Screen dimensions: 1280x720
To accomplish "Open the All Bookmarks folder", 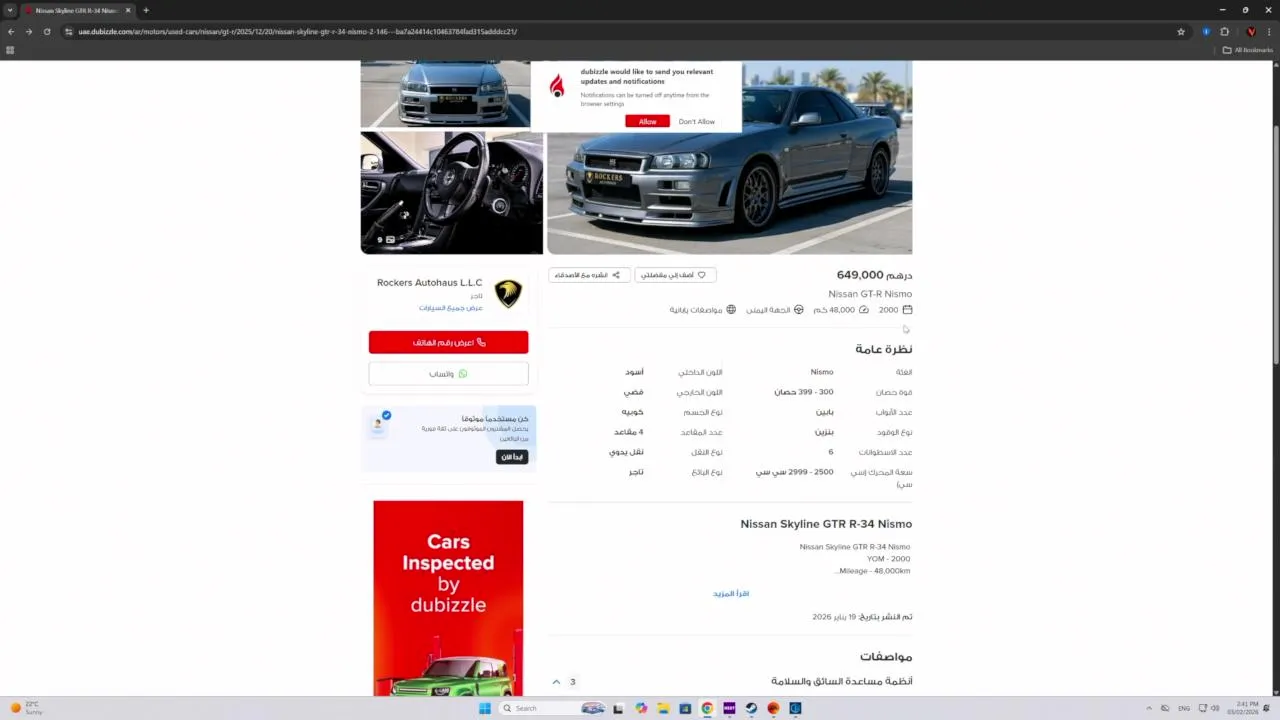I will [1247, 50].
